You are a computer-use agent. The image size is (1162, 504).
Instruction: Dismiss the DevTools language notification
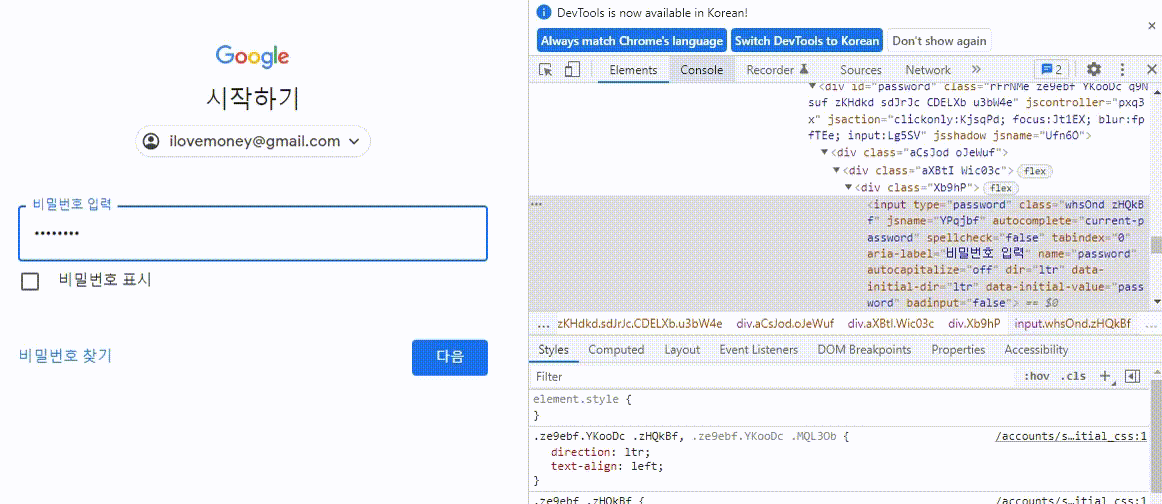(x=1151, y=25)
